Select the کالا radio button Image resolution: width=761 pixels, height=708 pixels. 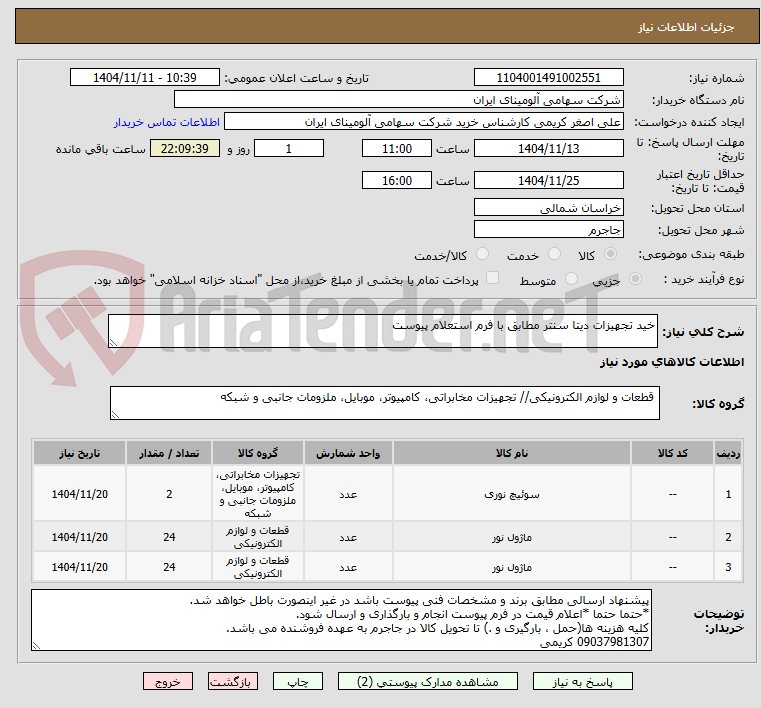click(x=610, y=254)
